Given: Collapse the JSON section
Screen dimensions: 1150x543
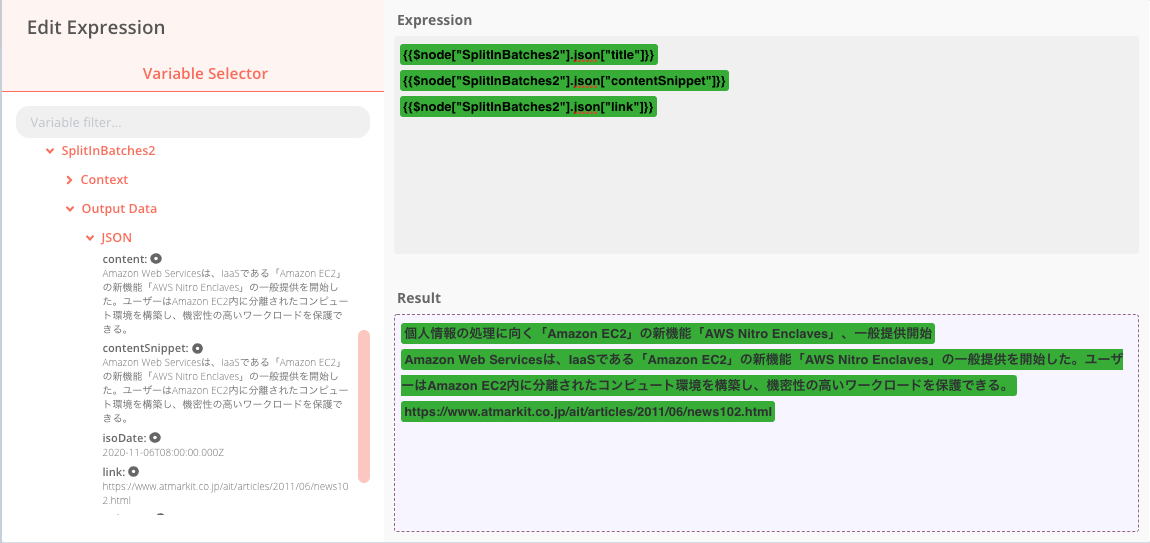Looking at the screenshot, I should (x=90, y=238).
